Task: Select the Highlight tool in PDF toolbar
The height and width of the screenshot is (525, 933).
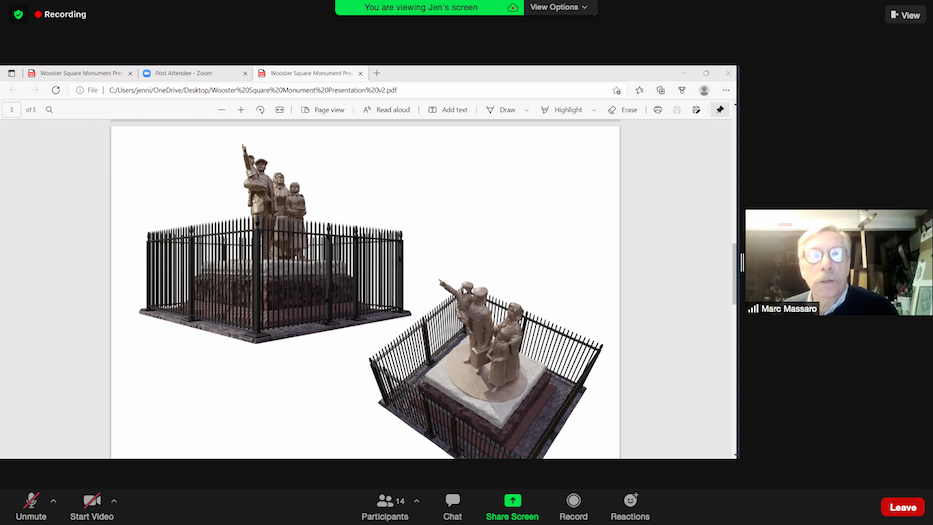Action: coord(561,110)
